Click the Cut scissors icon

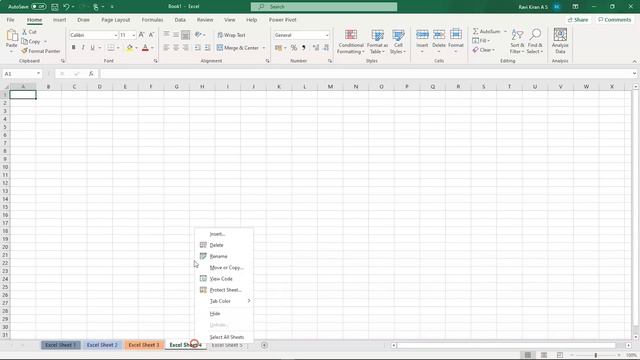click(24, 32)
